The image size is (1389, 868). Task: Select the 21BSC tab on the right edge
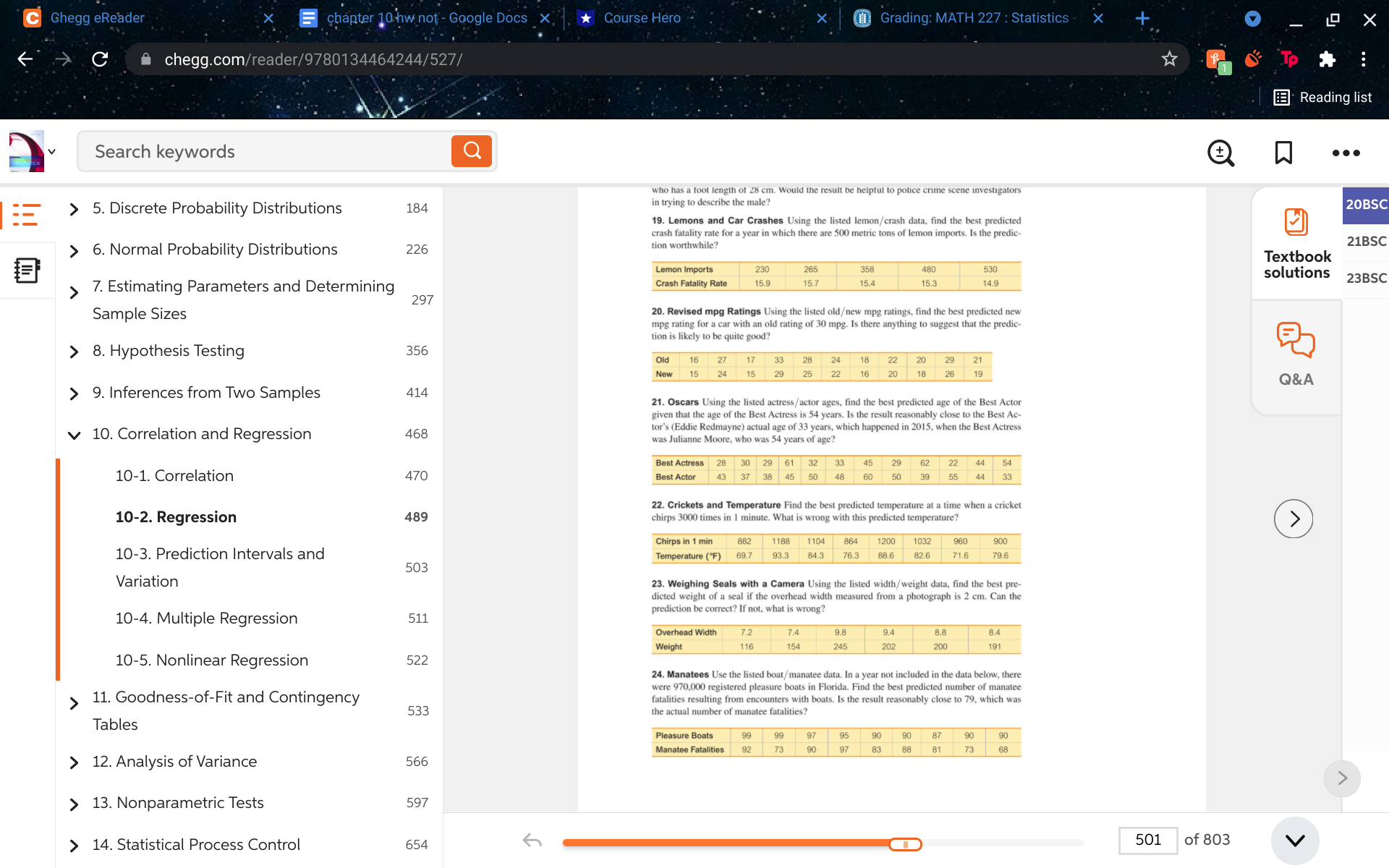tap(1366, 241)
